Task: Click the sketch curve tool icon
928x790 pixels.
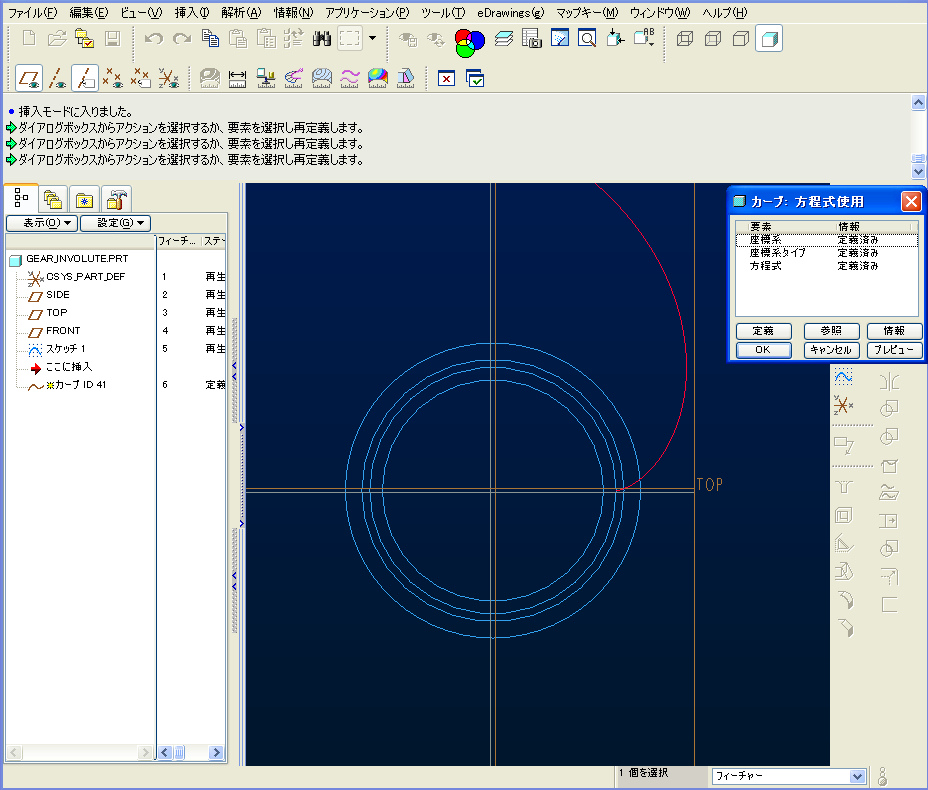Action: (x=843, y=376)
